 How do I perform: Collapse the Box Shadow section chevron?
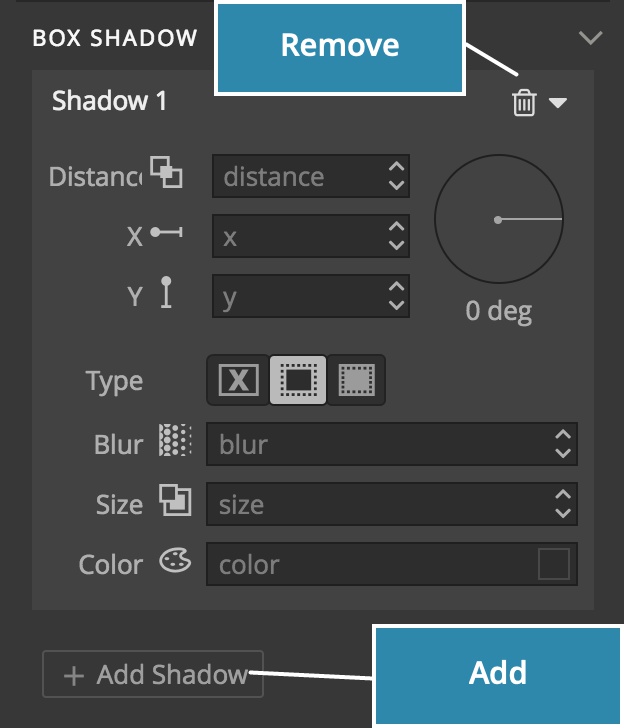(x=591, y=38)
